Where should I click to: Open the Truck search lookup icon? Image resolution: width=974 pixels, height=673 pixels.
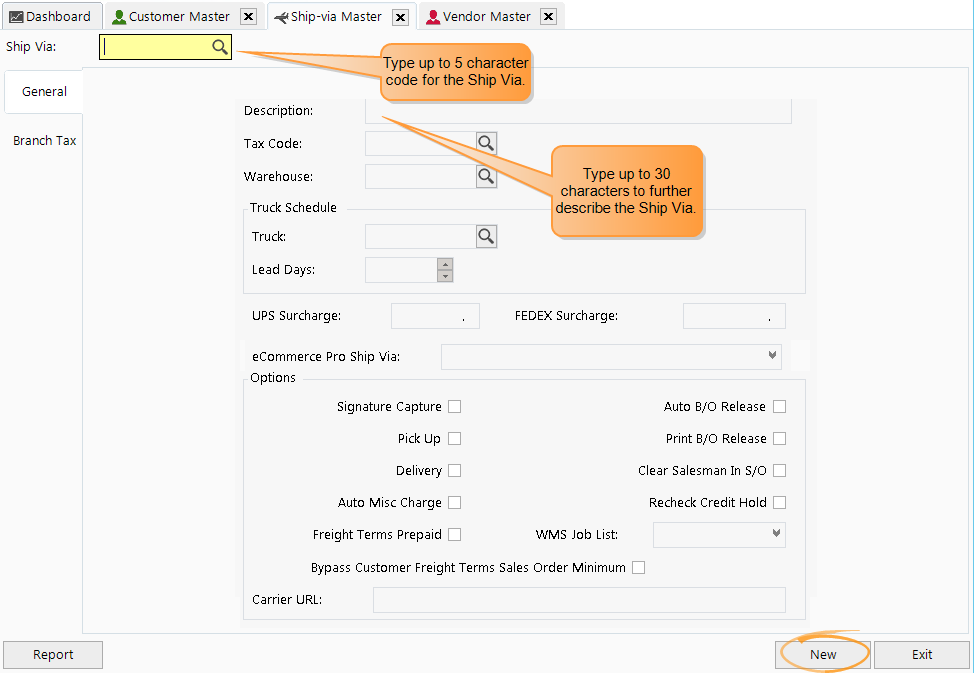pos(486,236)
